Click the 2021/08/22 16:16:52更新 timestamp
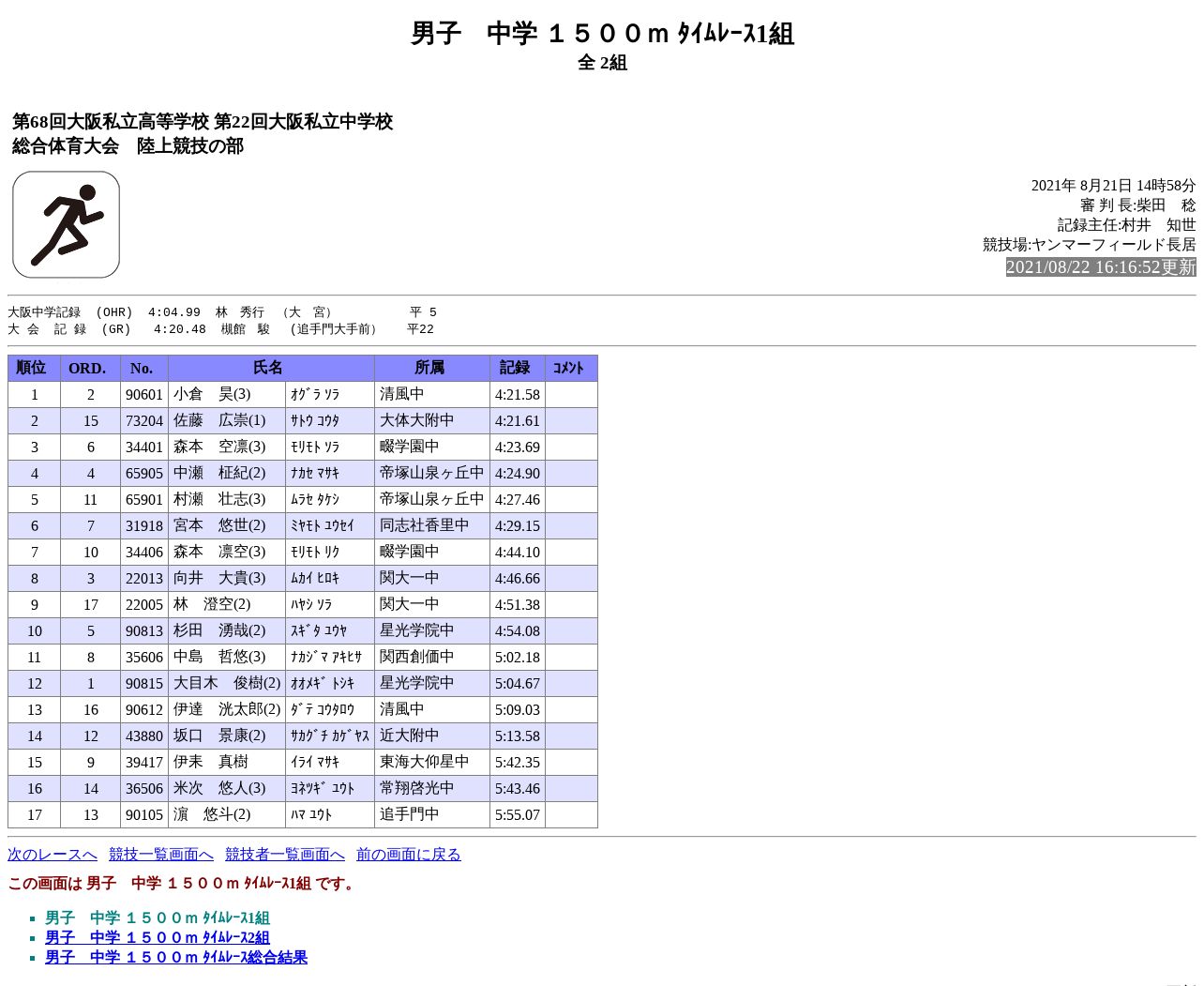Image resolution: width=1204 pixels, height=986 pixels. 1101,267
